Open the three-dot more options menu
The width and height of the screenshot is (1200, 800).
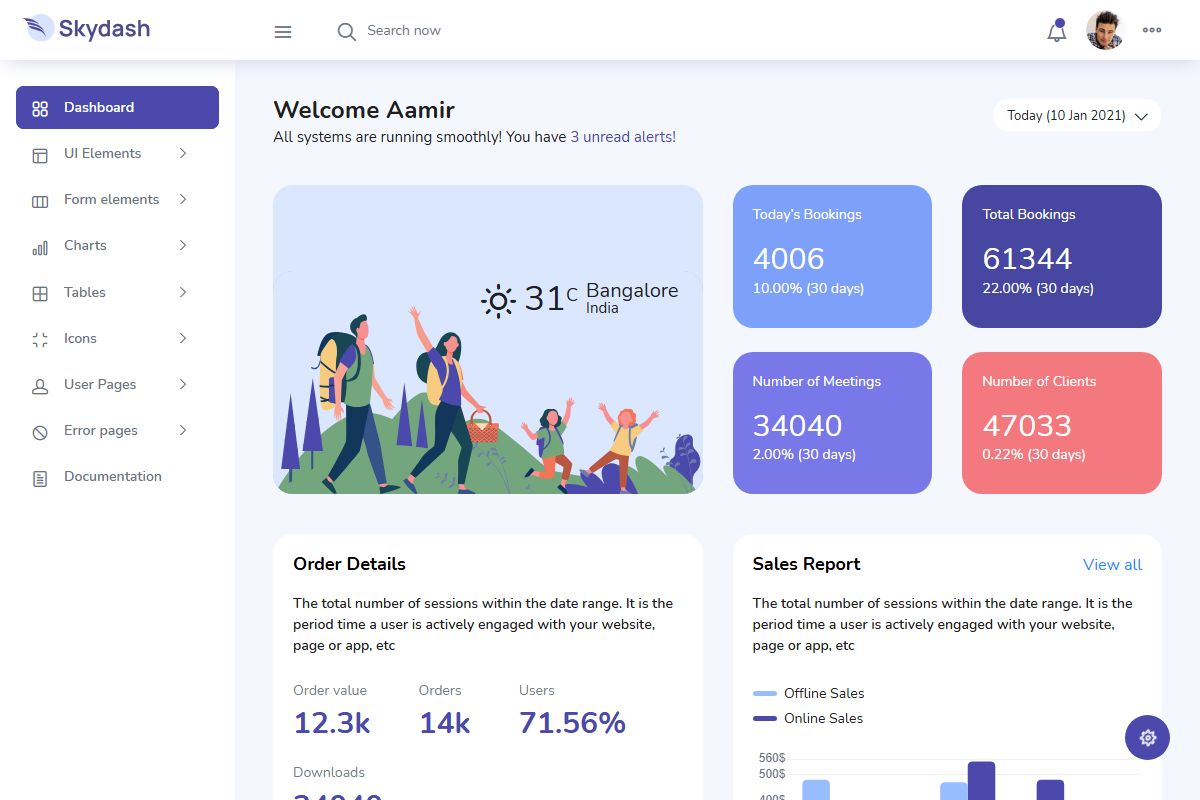pyautogui.click(x=1152, y=30)
